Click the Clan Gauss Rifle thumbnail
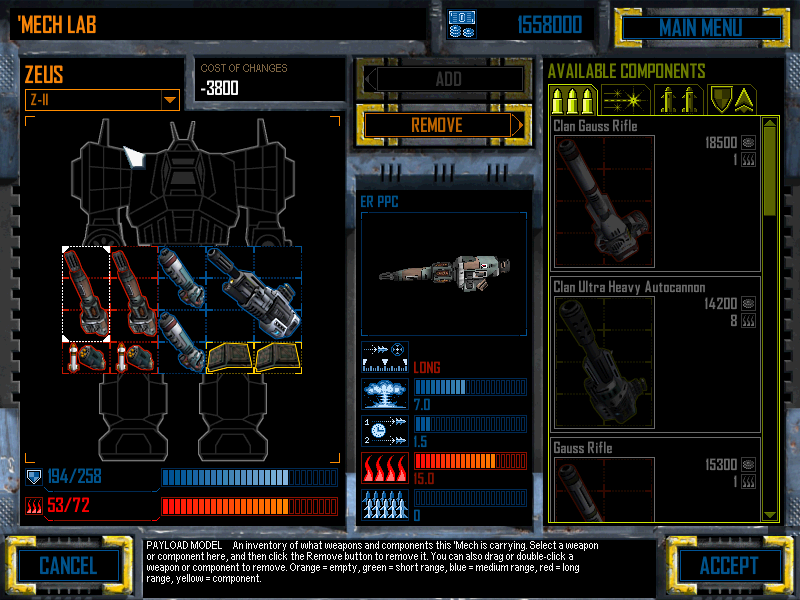 coord(604,202)
